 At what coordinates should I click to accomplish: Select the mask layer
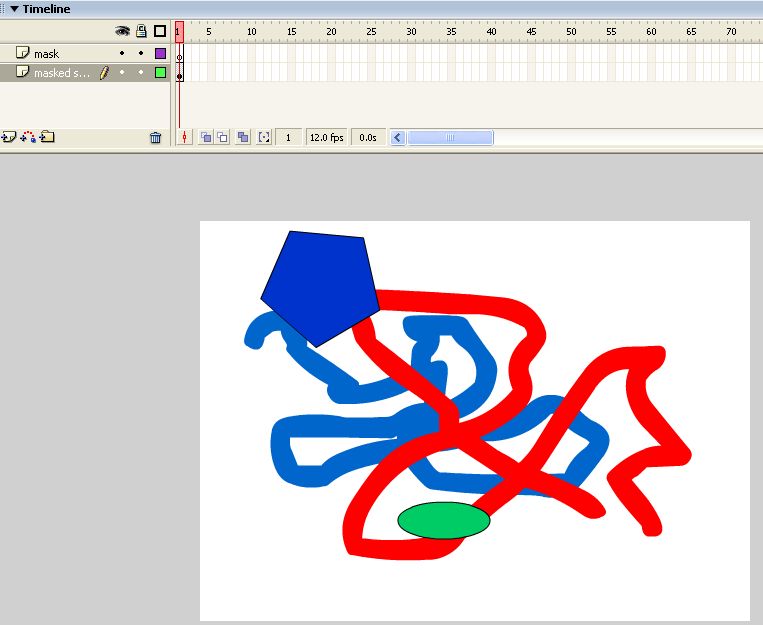[60, 53]
